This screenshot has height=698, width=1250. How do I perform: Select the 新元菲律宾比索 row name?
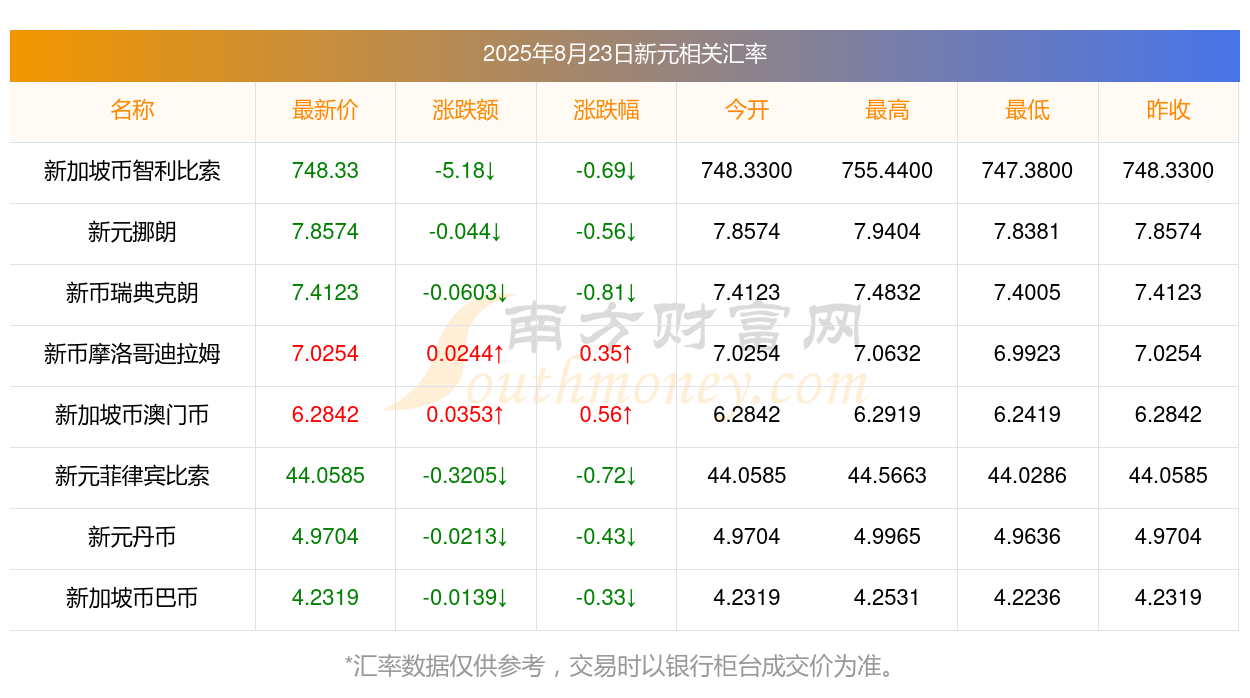click(x=132, y=476)
